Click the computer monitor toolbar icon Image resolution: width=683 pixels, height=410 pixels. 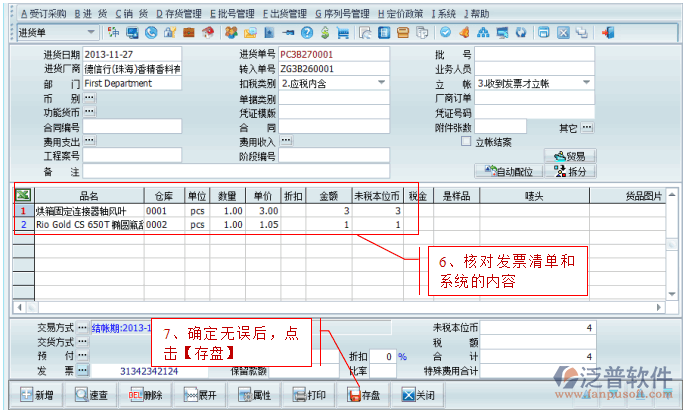tap(132, 32)
